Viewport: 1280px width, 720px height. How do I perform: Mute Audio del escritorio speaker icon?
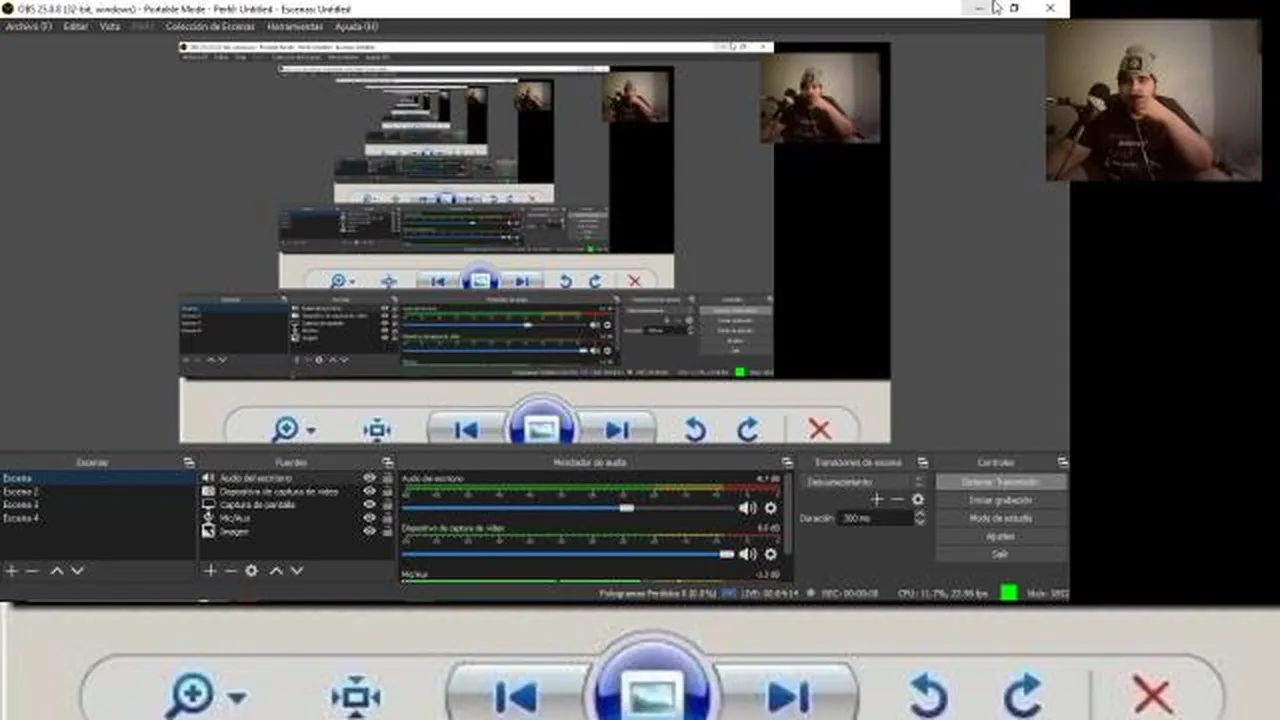coord(747,508)
